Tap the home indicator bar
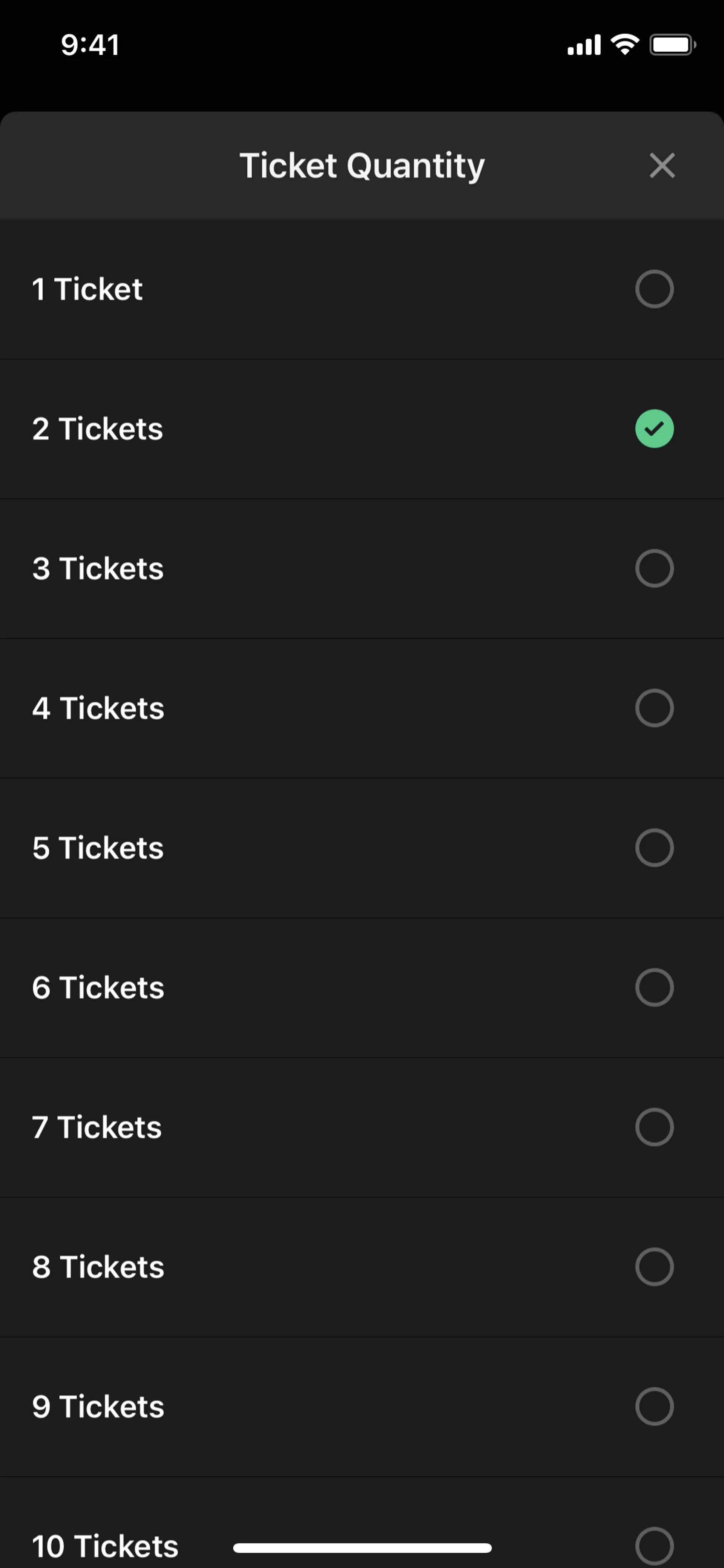Viewport: 724px width, 1568px height. pyautogui.click(x=362, y=1547)
